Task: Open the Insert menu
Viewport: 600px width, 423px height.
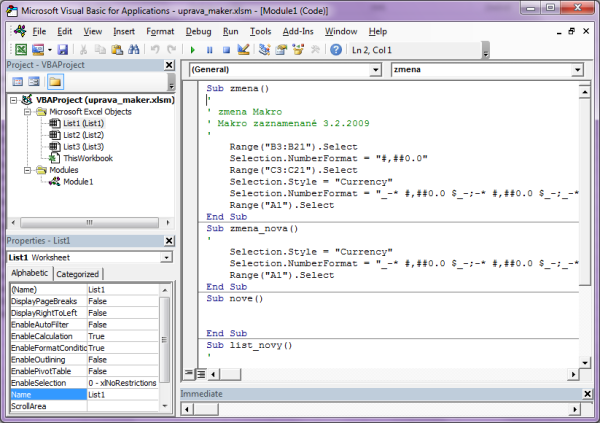Action: point(124,31)
